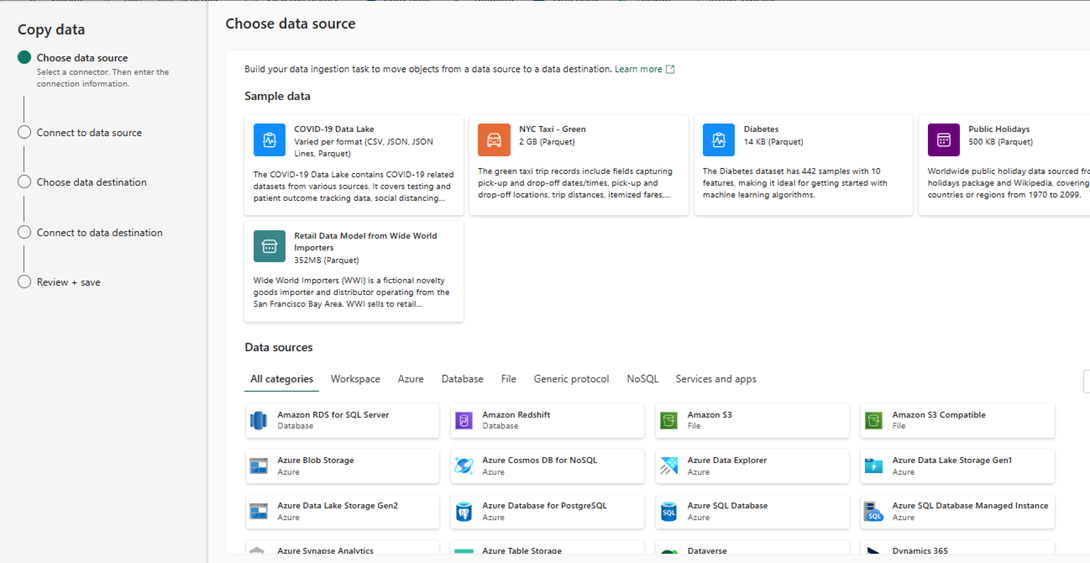
Task: Choose the Amazon S3 Compatible connector label
Action: pyautogui.click(x=938, y=415)
